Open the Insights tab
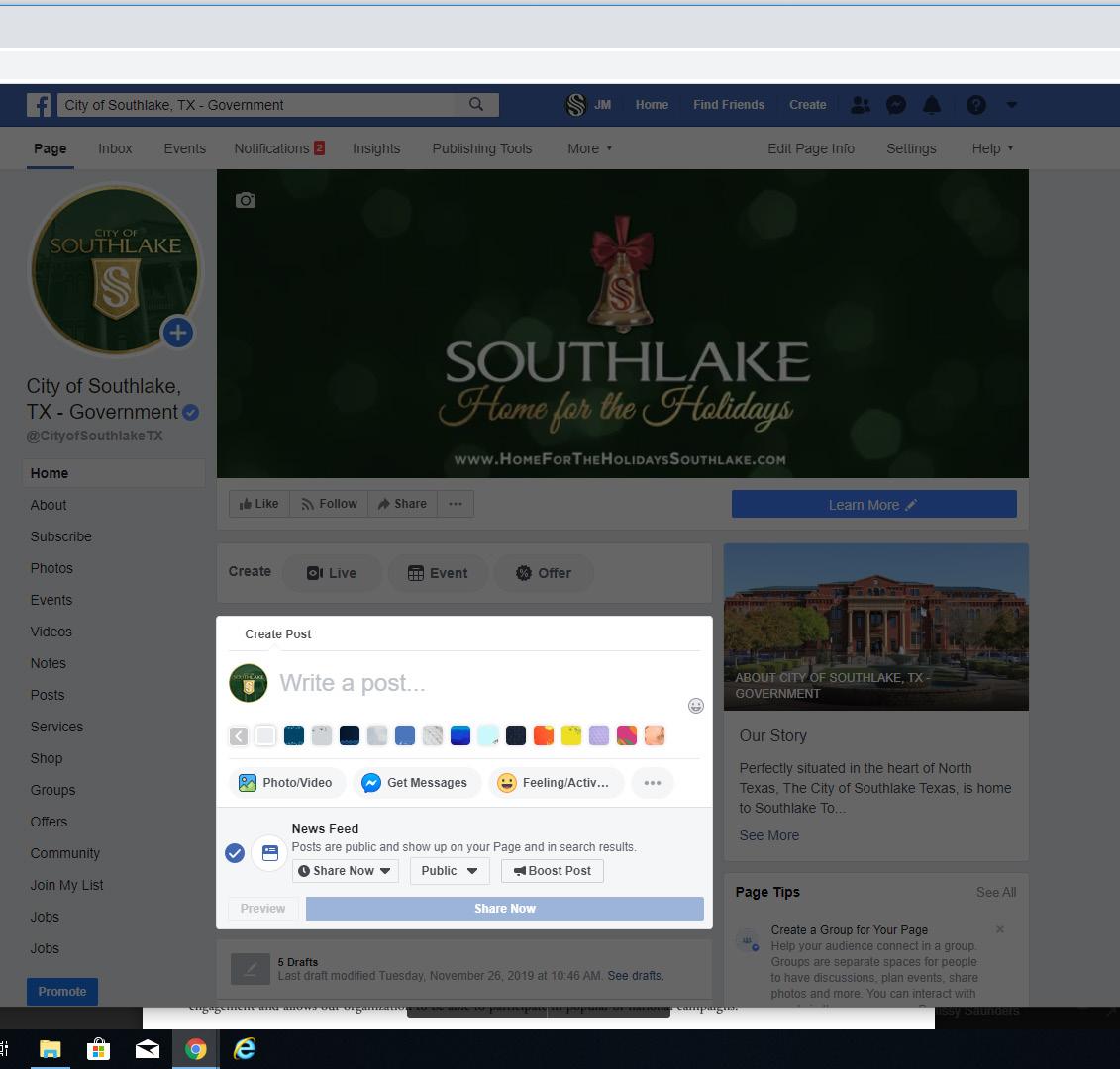The height and width of the screenshot is (1069, 1120). pos(376,148)
